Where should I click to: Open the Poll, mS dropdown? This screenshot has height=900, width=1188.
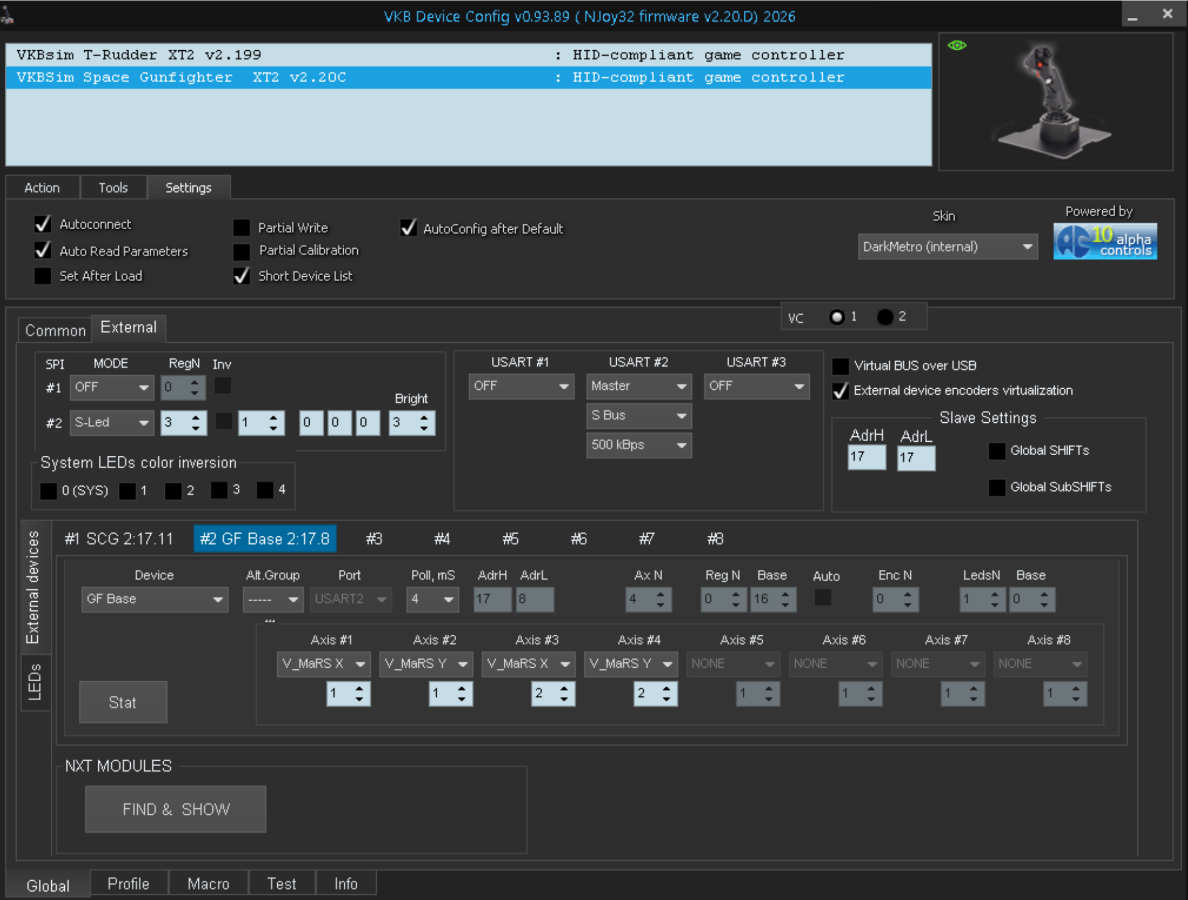(x=432, y=599)
